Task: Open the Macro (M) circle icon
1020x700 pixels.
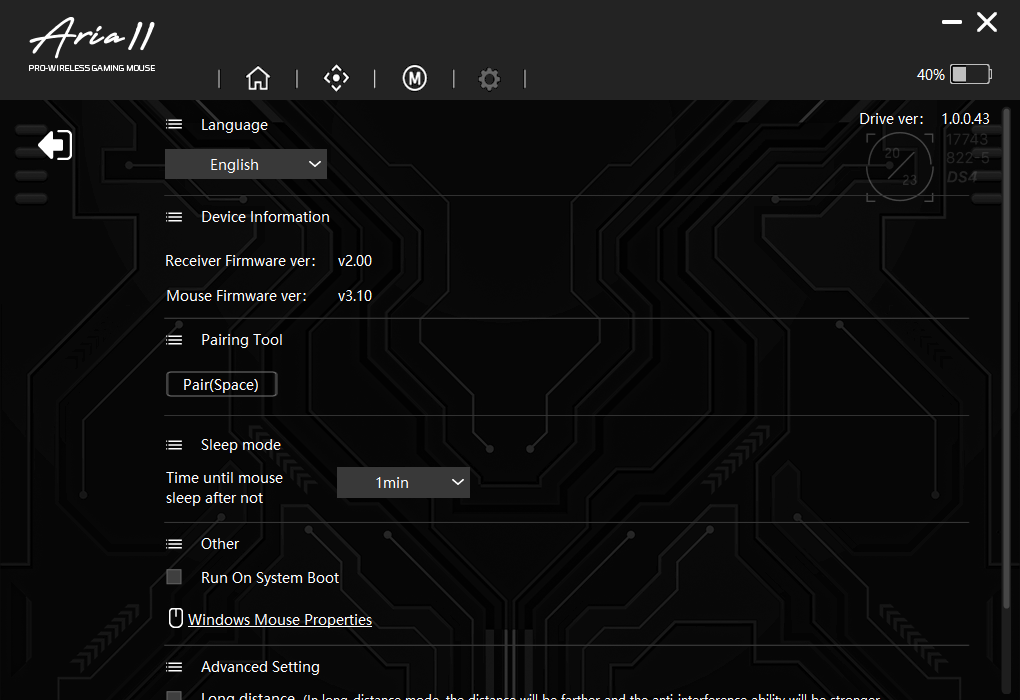Action: click(414, 79)
